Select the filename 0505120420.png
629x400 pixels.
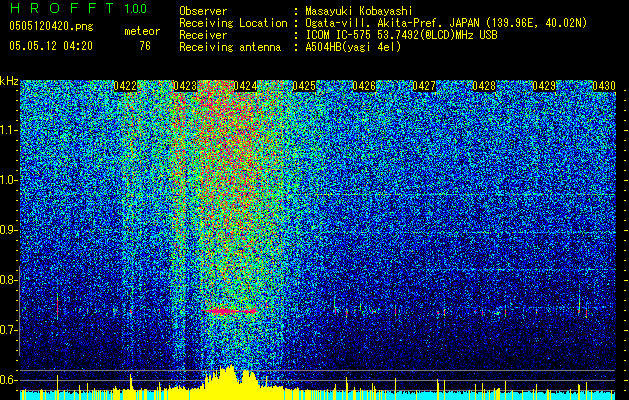pos(51,27)
